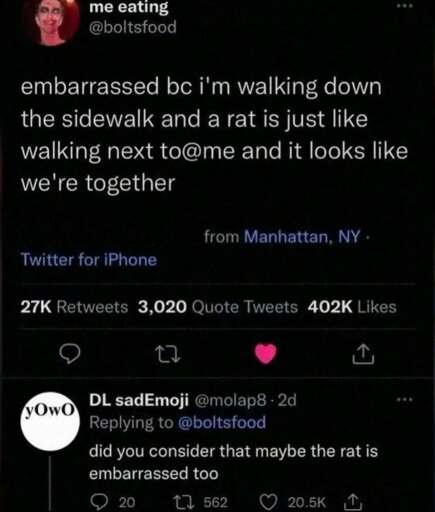The height and width of the screenshot is (512, 435).
Task: Open the Manhattan, NY location link
Action: [302, 237]
